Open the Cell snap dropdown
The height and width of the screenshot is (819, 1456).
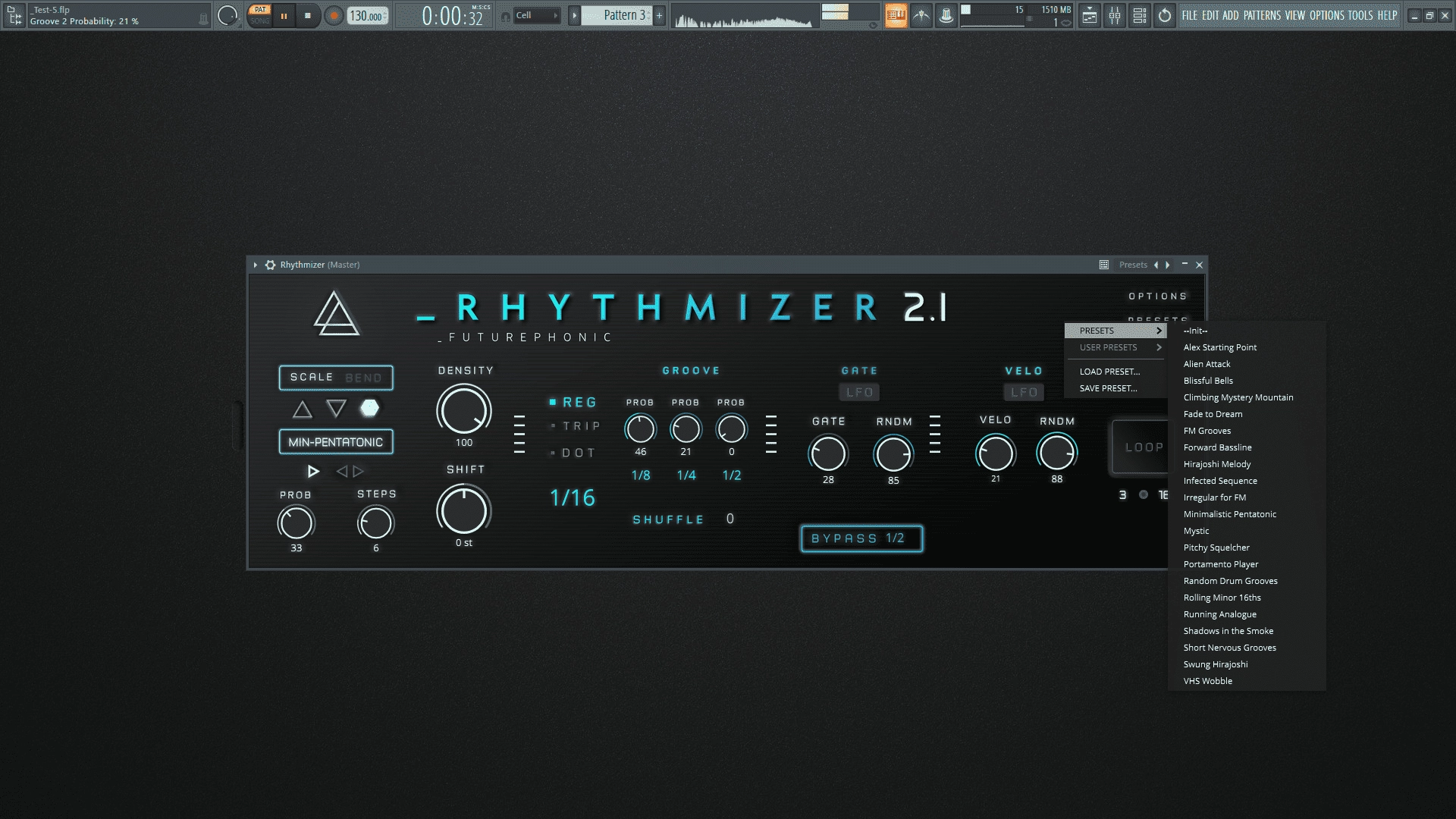[x=538, y=15]
